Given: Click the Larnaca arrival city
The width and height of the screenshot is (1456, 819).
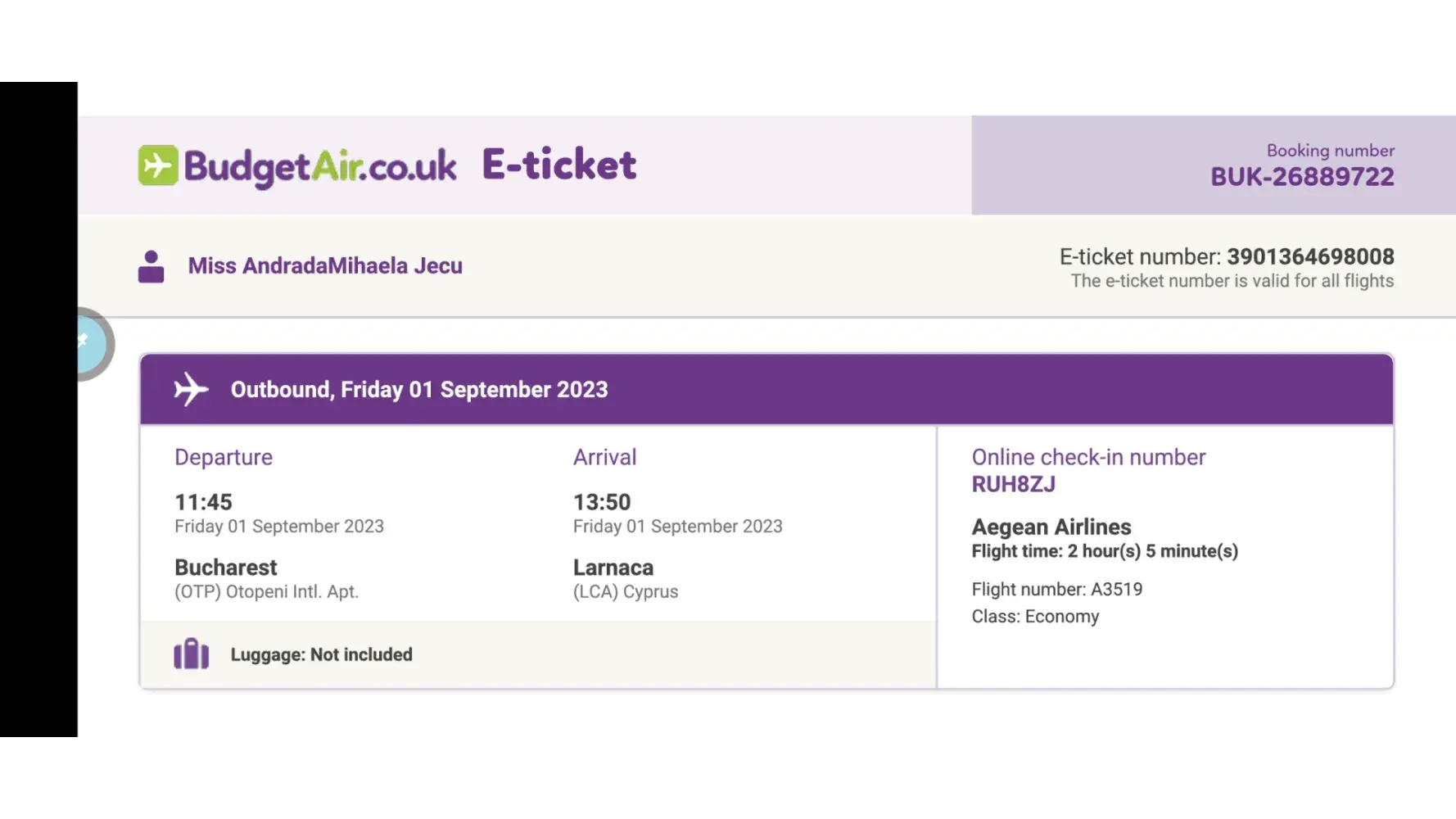Looking at the screenshot, I should [613, 568].
